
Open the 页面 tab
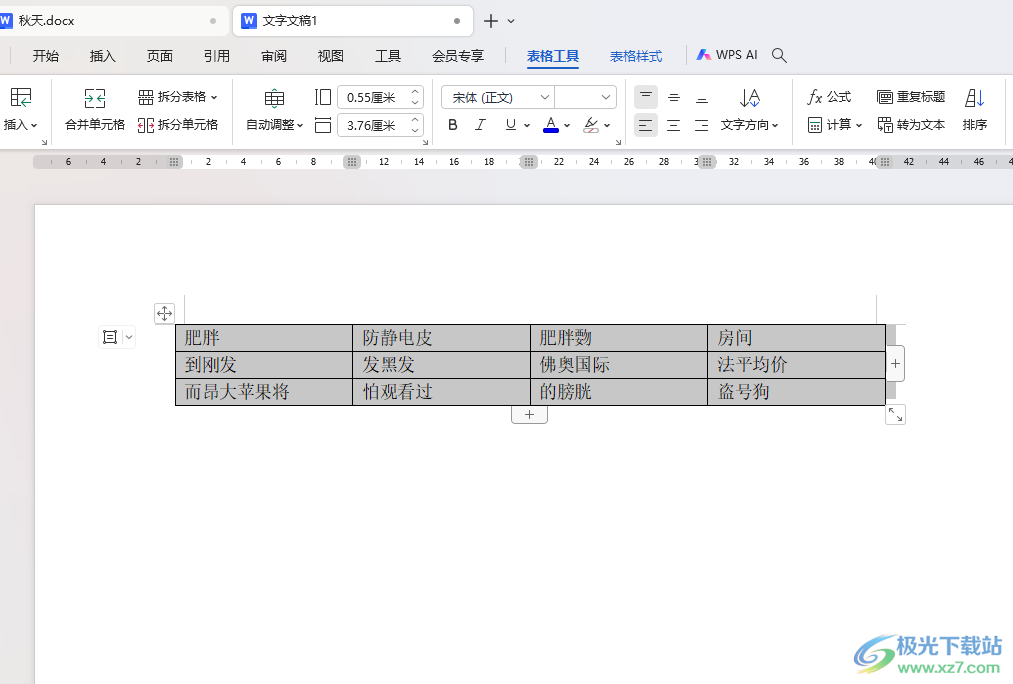(160, 56)
